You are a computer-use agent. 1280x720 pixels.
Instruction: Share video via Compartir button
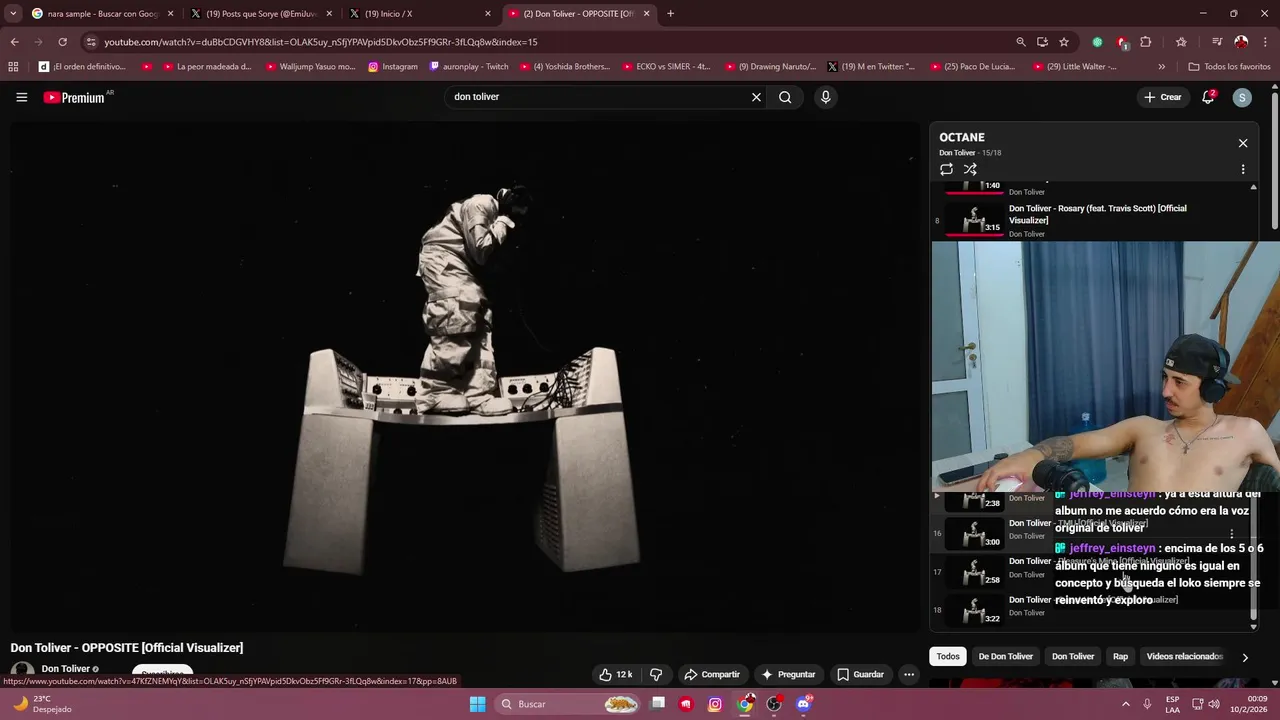point(712,674)
